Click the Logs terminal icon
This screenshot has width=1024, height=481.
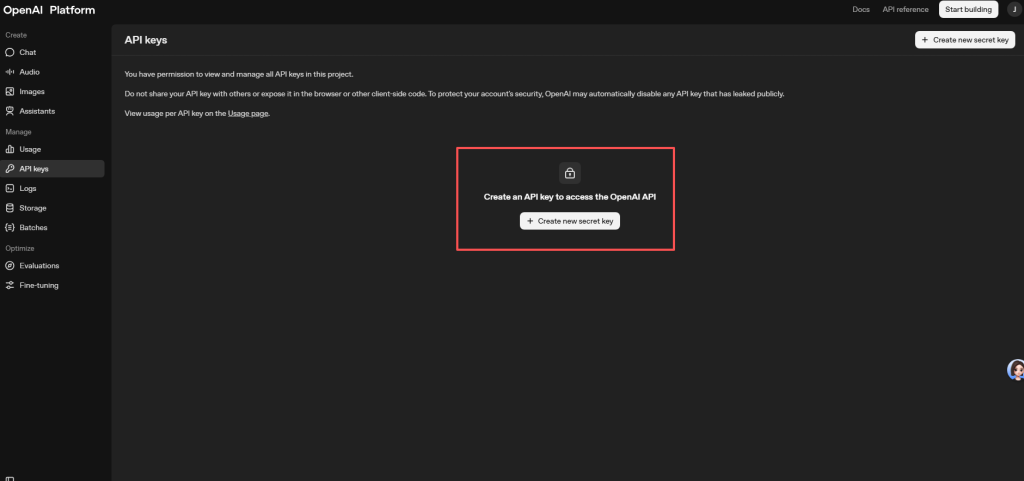pyautogui.click(x=10, y=188)
